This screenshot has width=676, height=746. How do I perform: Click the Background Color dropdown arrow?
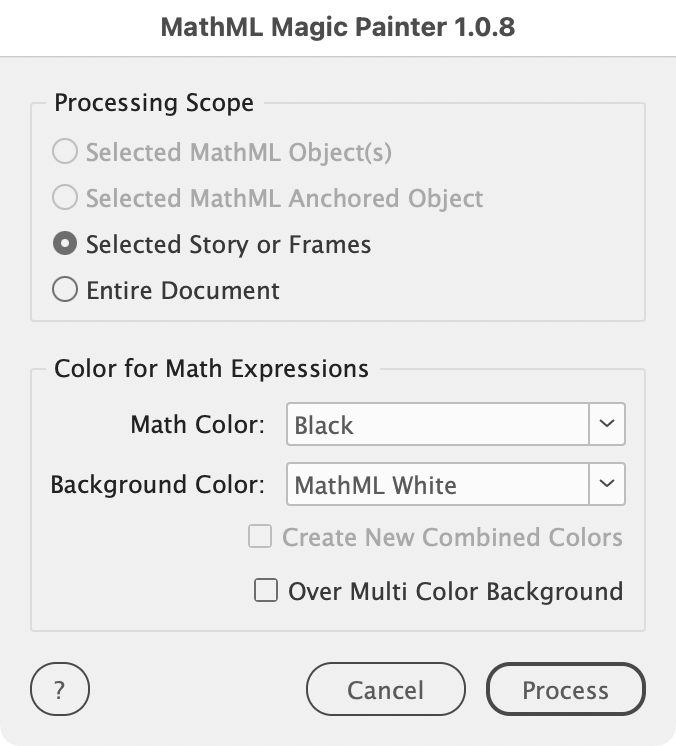coord(606,485)
